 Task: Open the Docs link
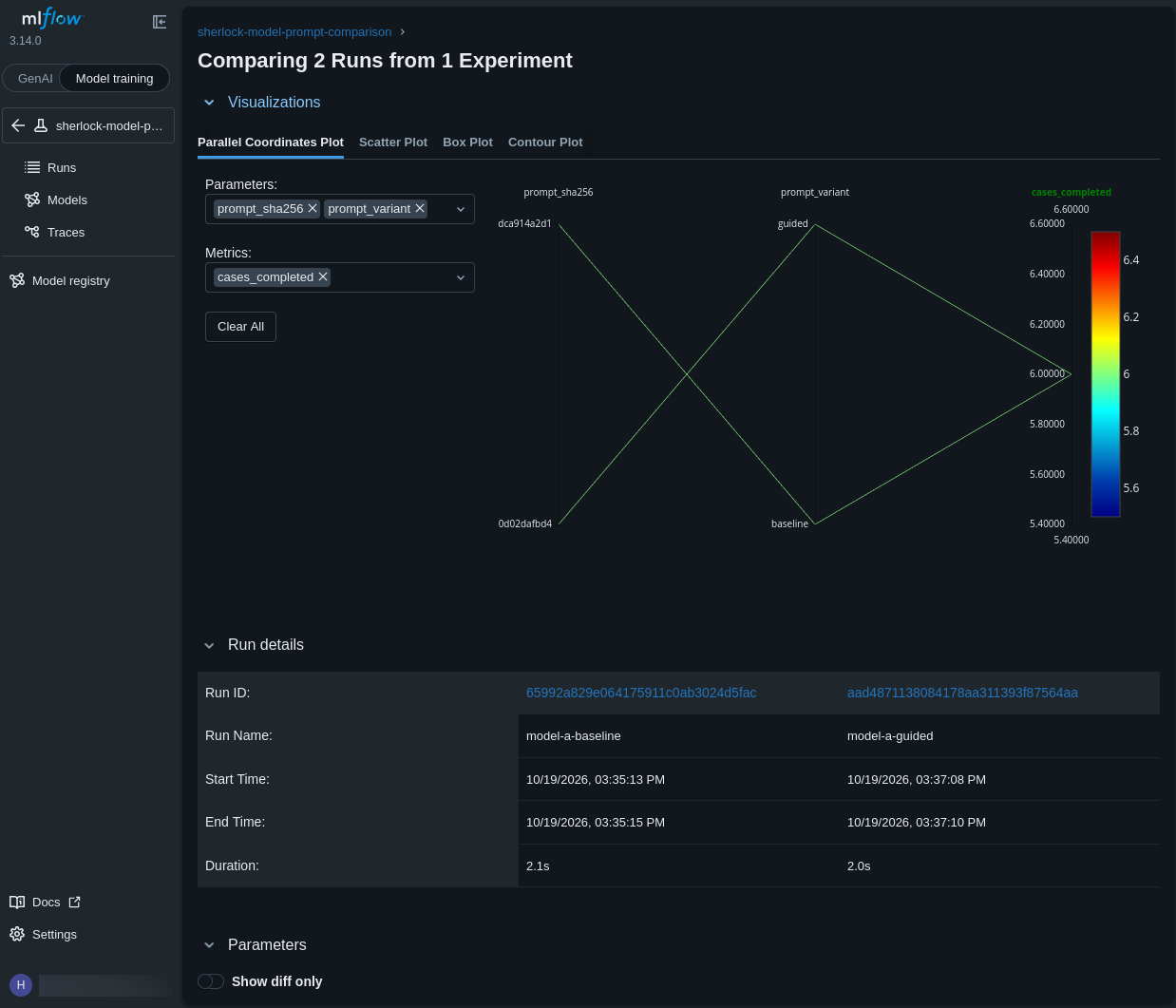tap(45, 903)
